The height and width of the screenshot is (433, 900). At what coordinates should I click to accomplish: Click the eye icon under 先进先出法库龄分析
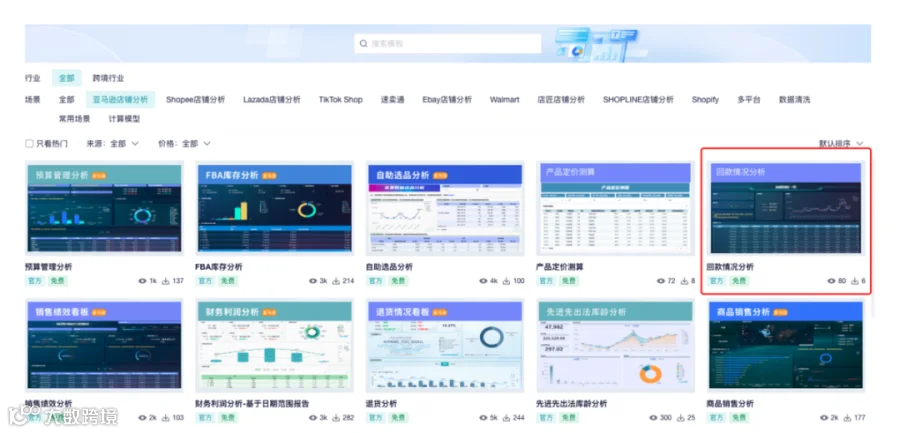(653, 418)
